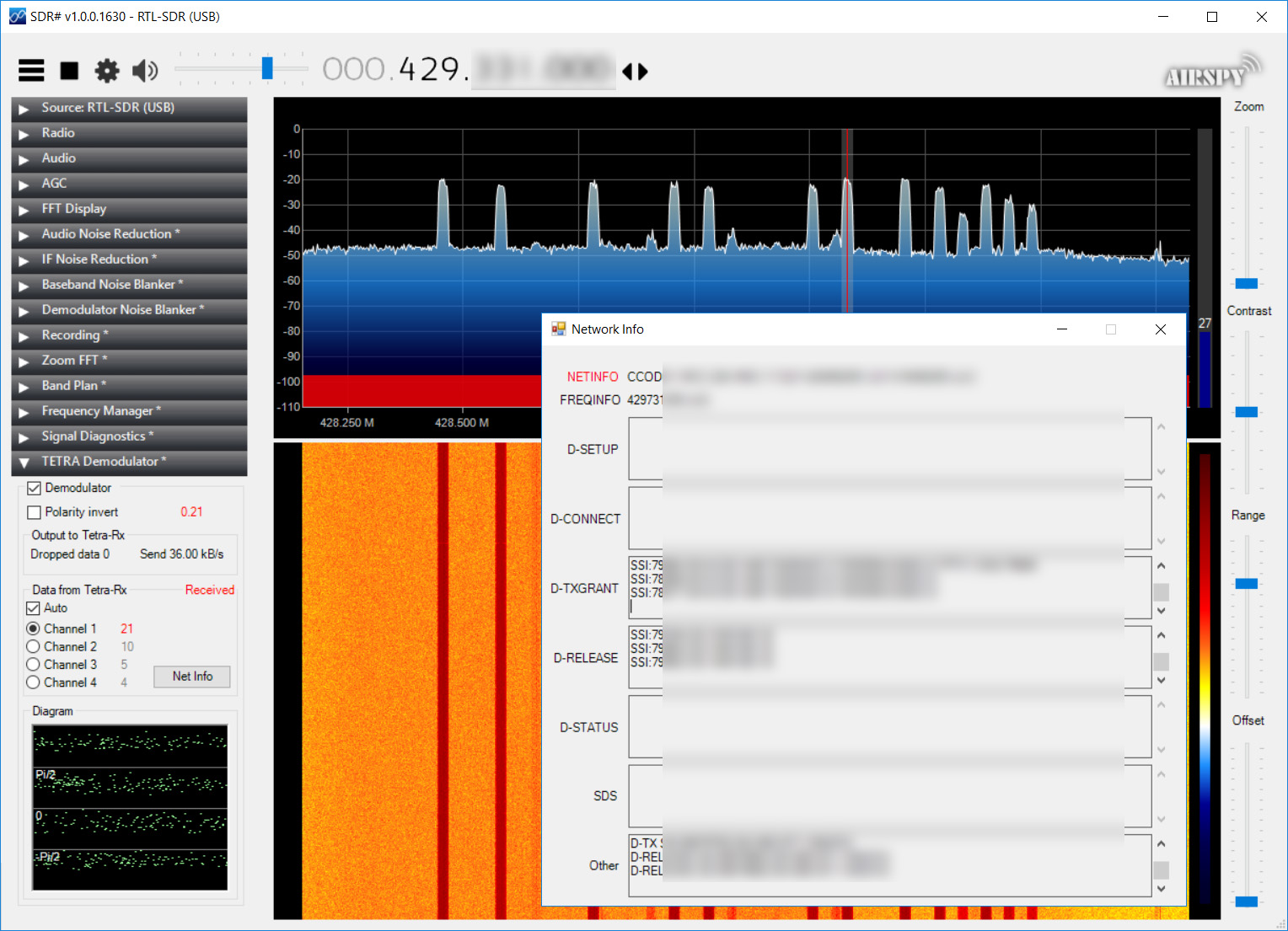Expand the Frequency Manager panel
Image resolution: width=1288 pixels, height=931 pixels.
pos(129,411)
